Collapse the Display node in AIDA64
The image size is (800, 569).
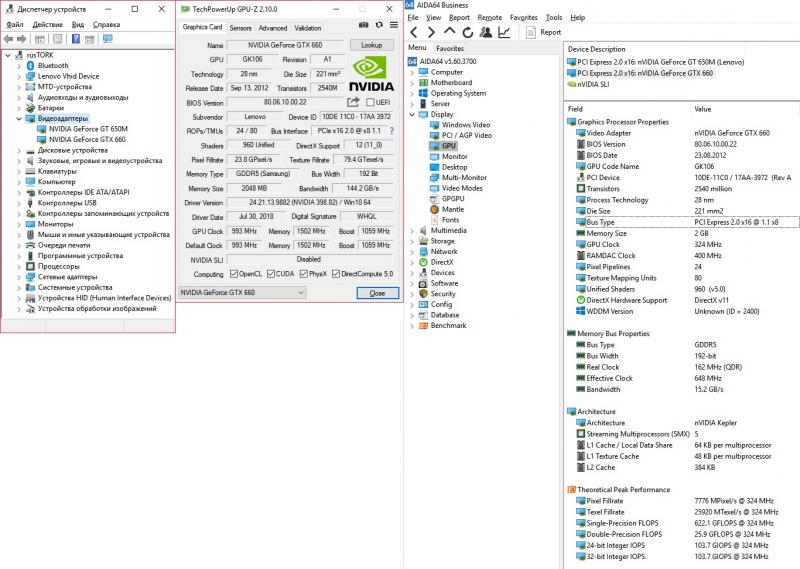(412, 114)
